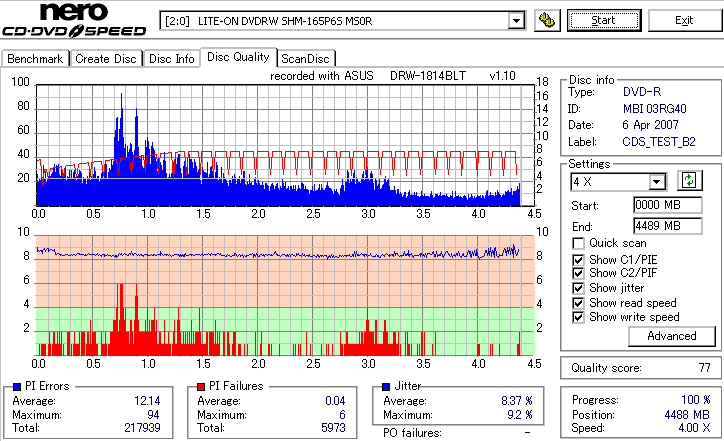
Task: Toggle the Quick scan checkbox
Action: point(578,243)
